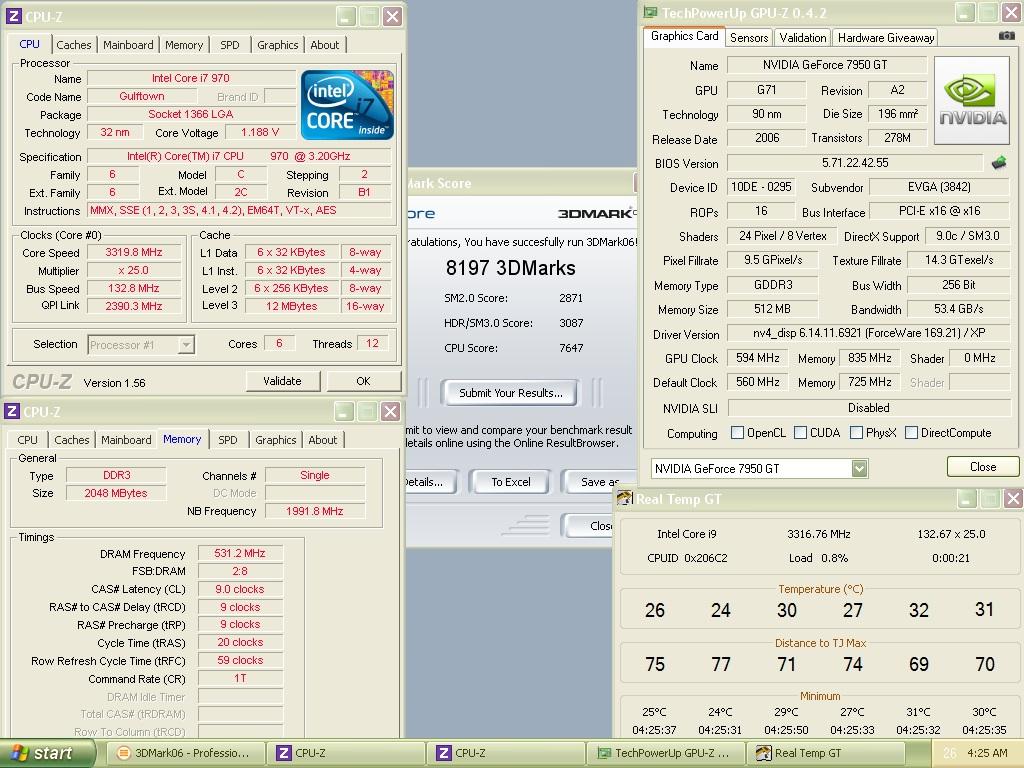Click the Real Temp GT title bar icon
This screenshot has width=1024, height=768.
pyautogui.click(x=625, y=498)
